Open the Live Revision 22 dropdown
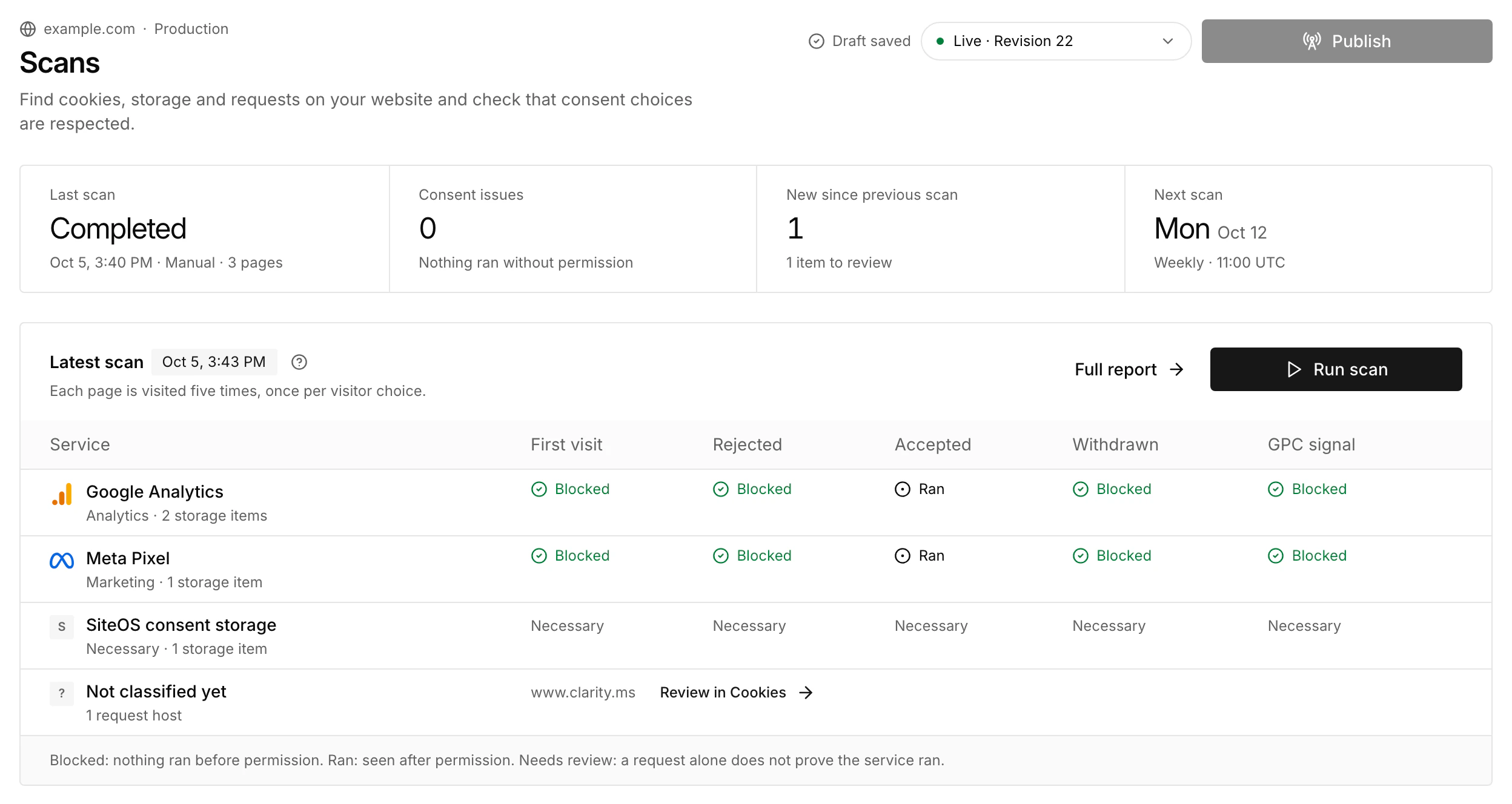This screenshot has width=1512, height=804. click(x=1056, y=41)
